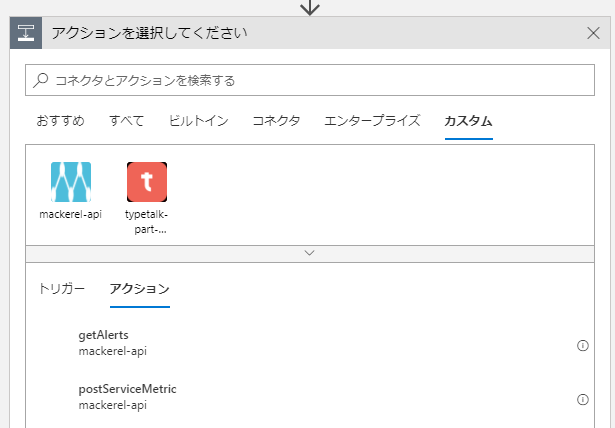
Task: Select the typetalk connector icon
Action: (147, 182)
